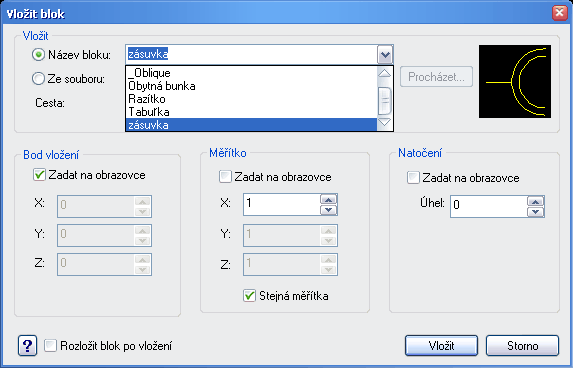Increase Úhel value with up arrow

(536, 201)
